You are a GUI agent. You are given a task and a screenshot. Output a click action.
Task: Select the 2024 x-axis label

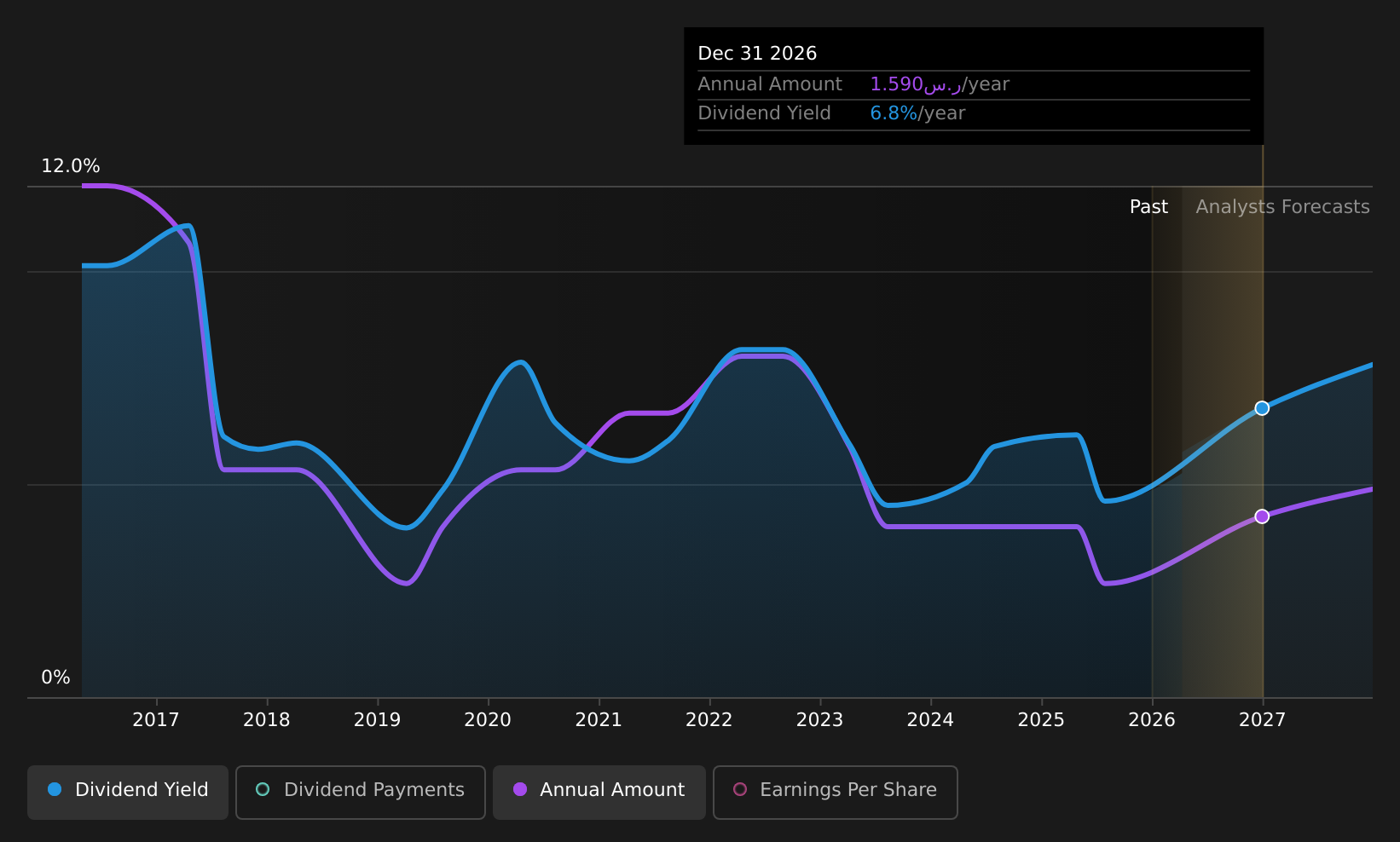tap(930, 720)
